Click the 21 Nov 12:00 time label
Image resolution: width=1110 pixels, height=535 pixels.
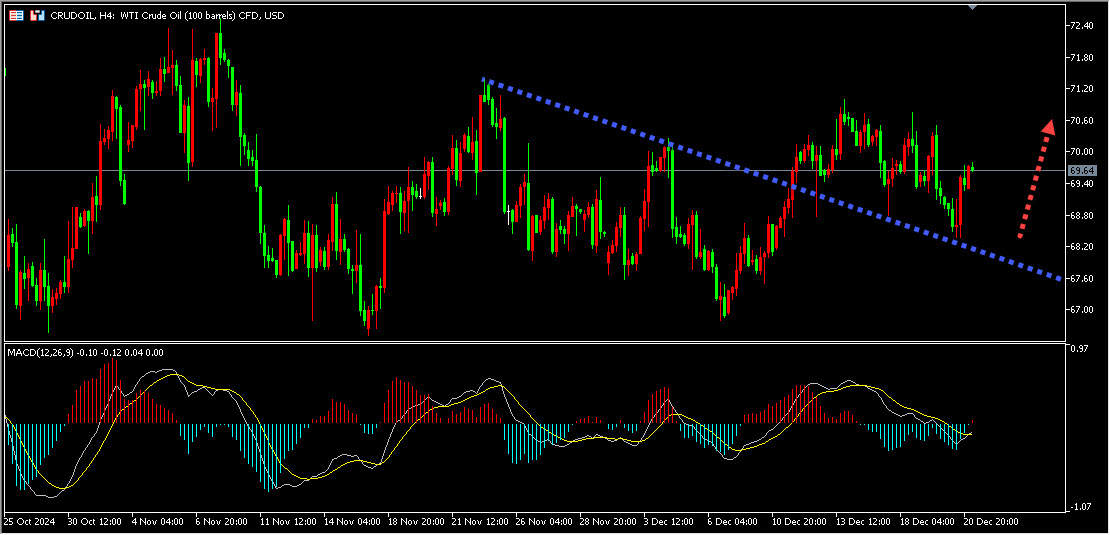click(480, 521)
